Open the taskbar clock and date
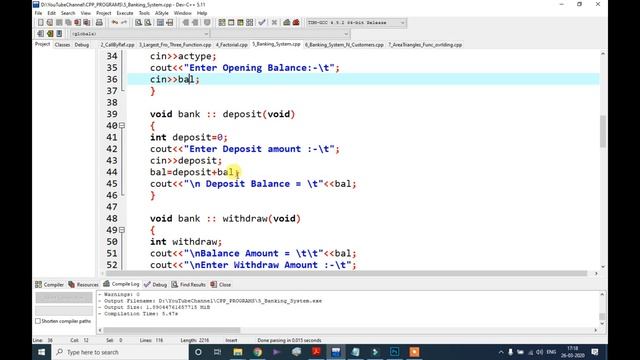 point(573,352)
